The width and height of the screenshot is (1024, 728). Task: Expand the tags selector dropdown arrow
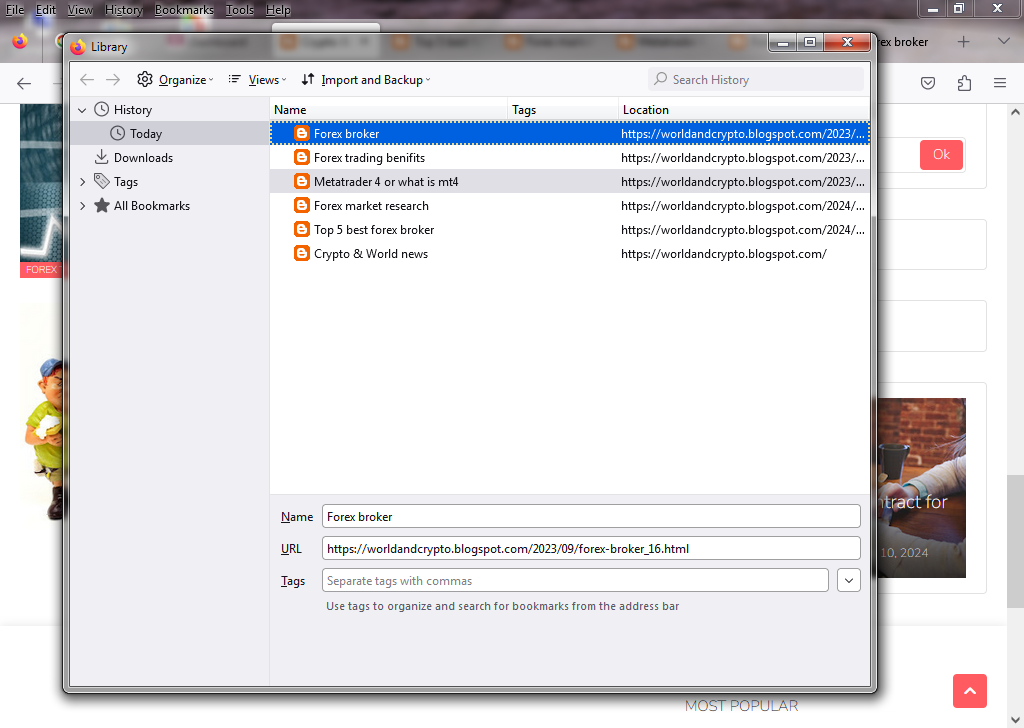[x=848, y=580]
